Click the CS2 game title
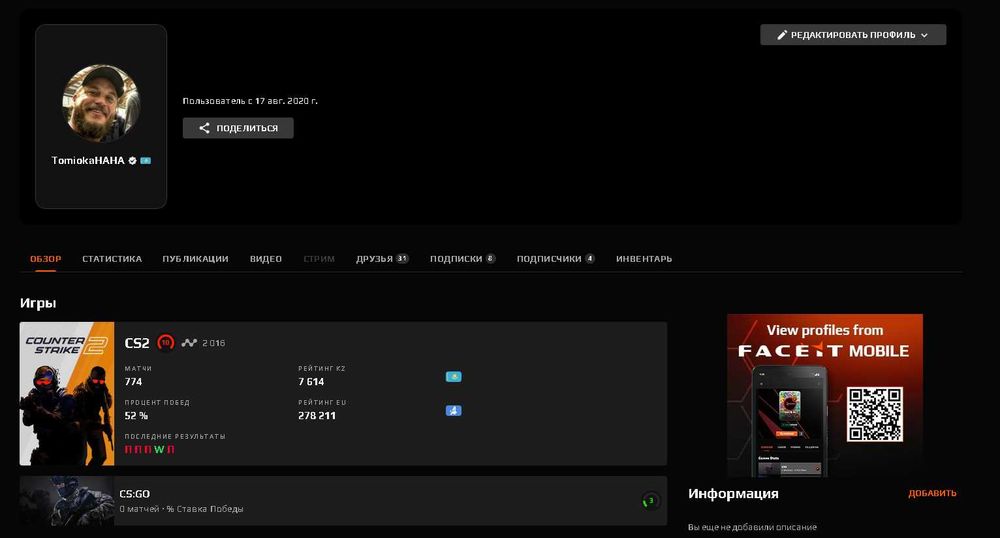The width and height of the screenshot is (1000, 538). (137, 343)
